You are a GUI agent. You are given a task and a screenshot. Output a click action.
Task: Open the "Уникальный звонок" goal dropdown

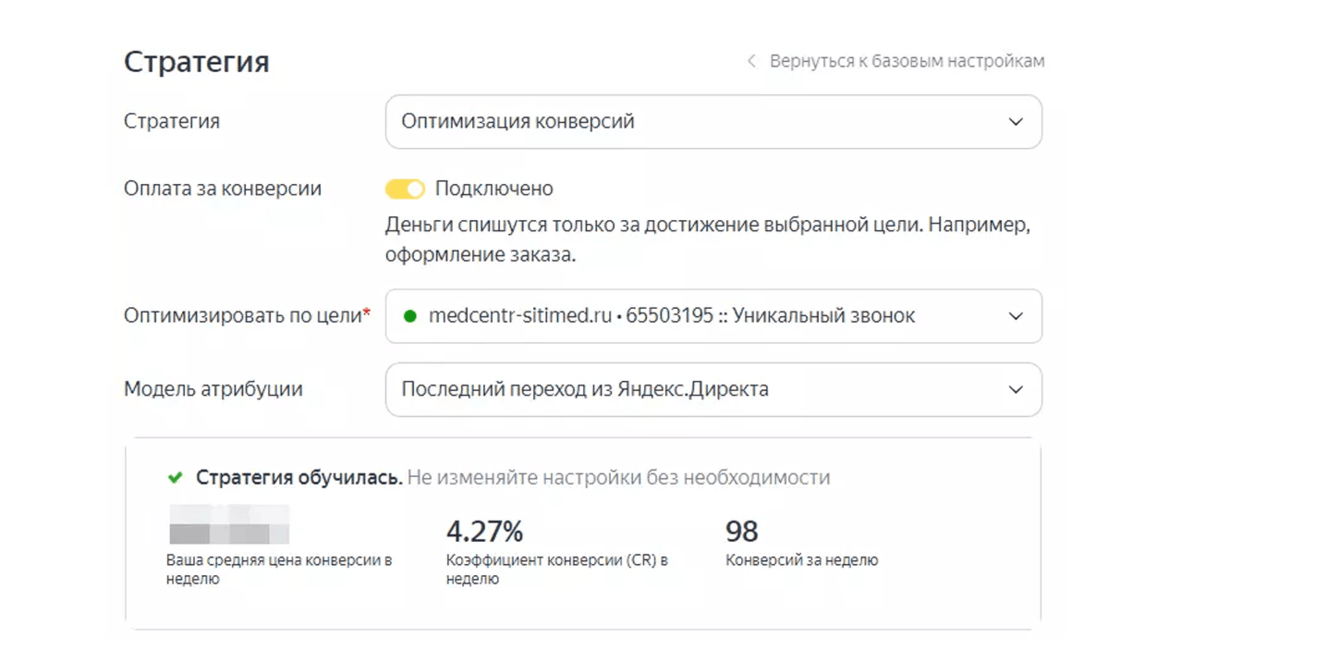(700, 316)
